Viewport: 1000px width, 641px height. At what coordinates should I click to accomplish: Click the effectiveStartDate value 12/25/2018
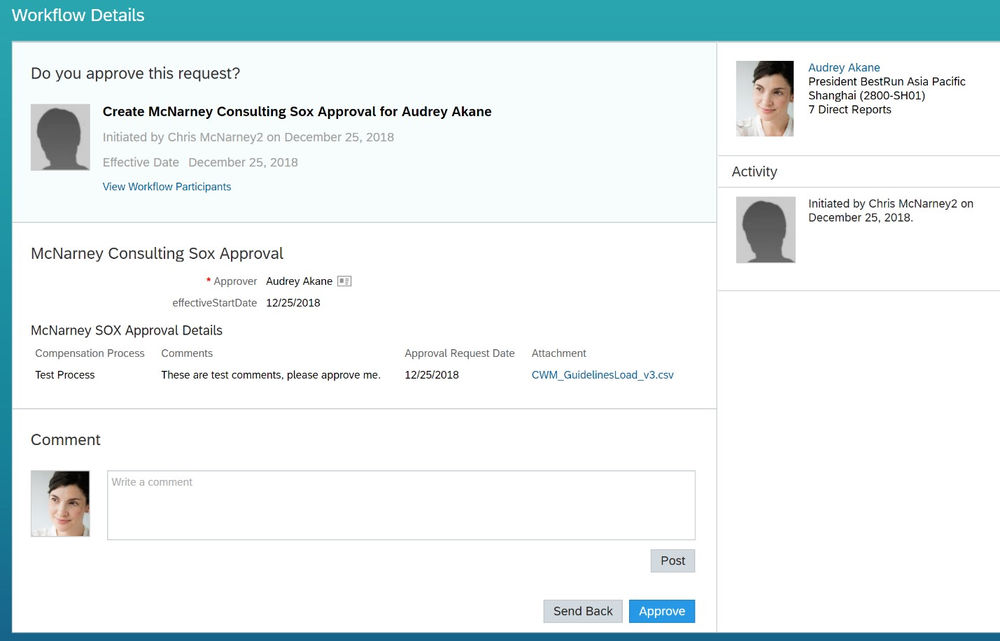(x=292, y=304)
